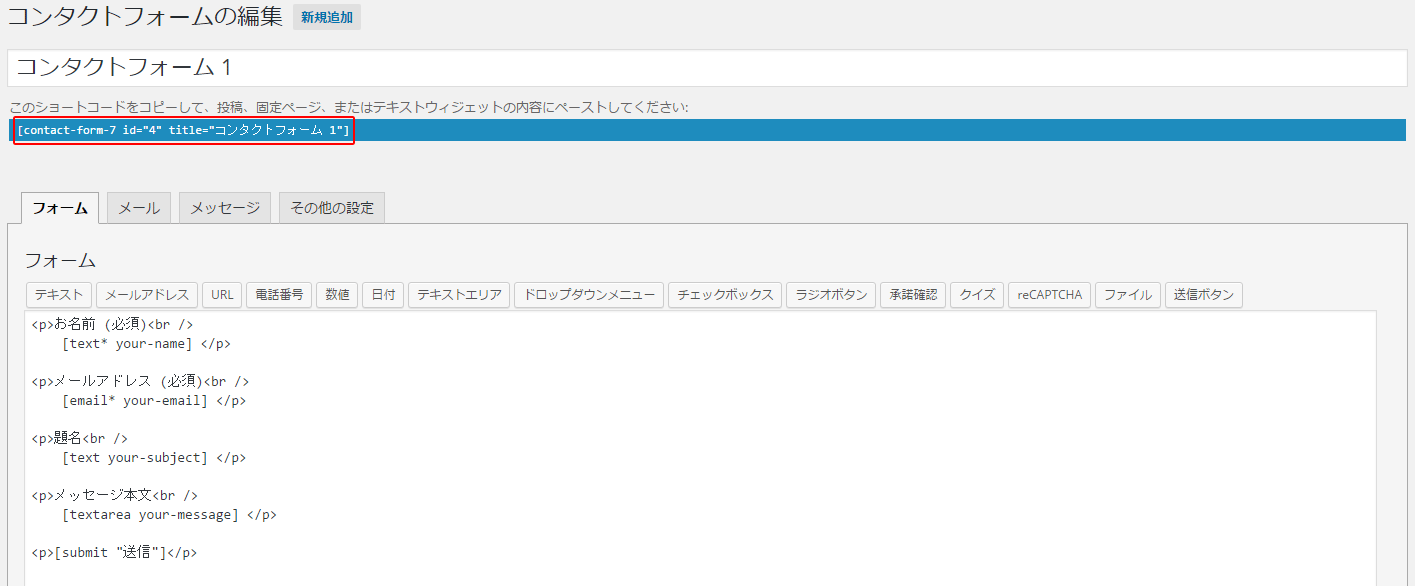Image resolution: width=1415 pixels, height=586 pixels.
Task: Open the メール tab
Action: (x=139, y=208)
